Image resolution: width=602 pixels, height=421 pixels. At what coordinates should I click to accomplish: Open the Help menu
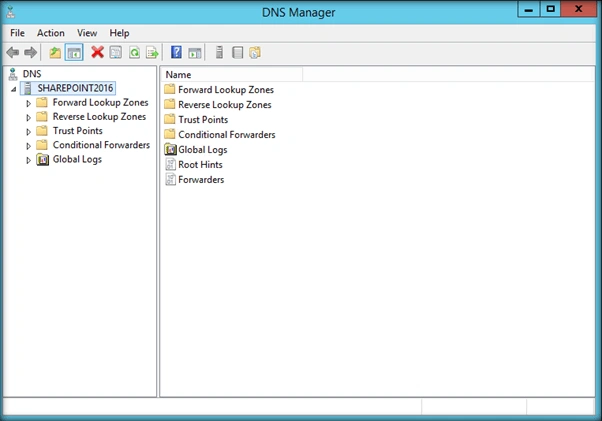coord(119,33)
